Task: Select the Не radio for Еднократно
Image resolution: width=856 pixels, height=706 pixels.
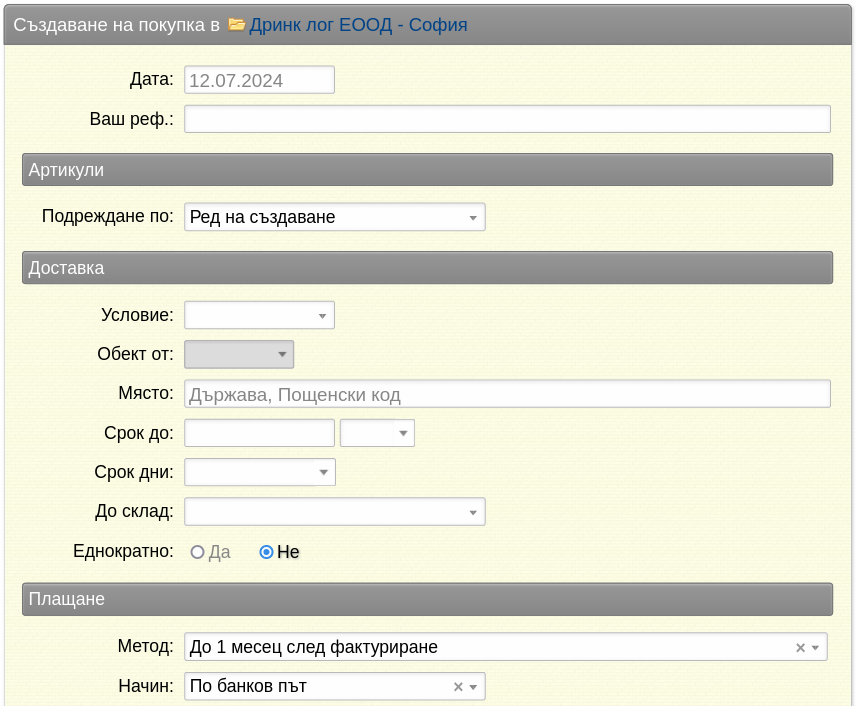Action: [266, 552]
